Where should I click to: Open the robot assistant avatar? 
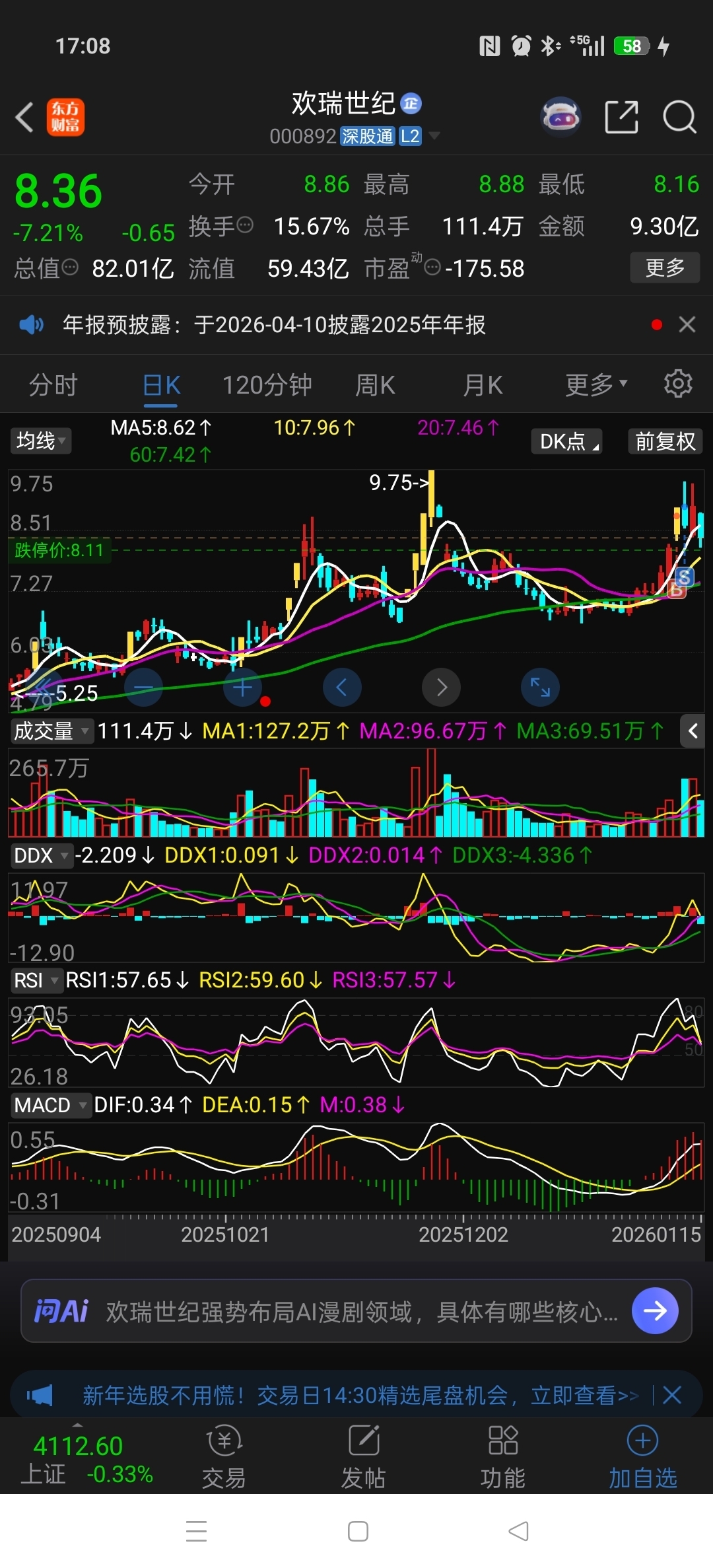tap(560, 117)
